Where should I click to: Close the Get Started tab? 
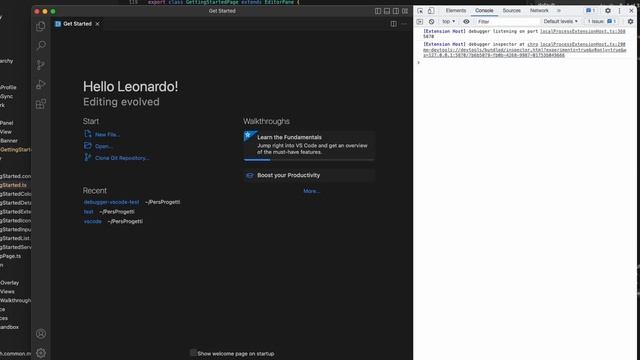tap(97, 24)
